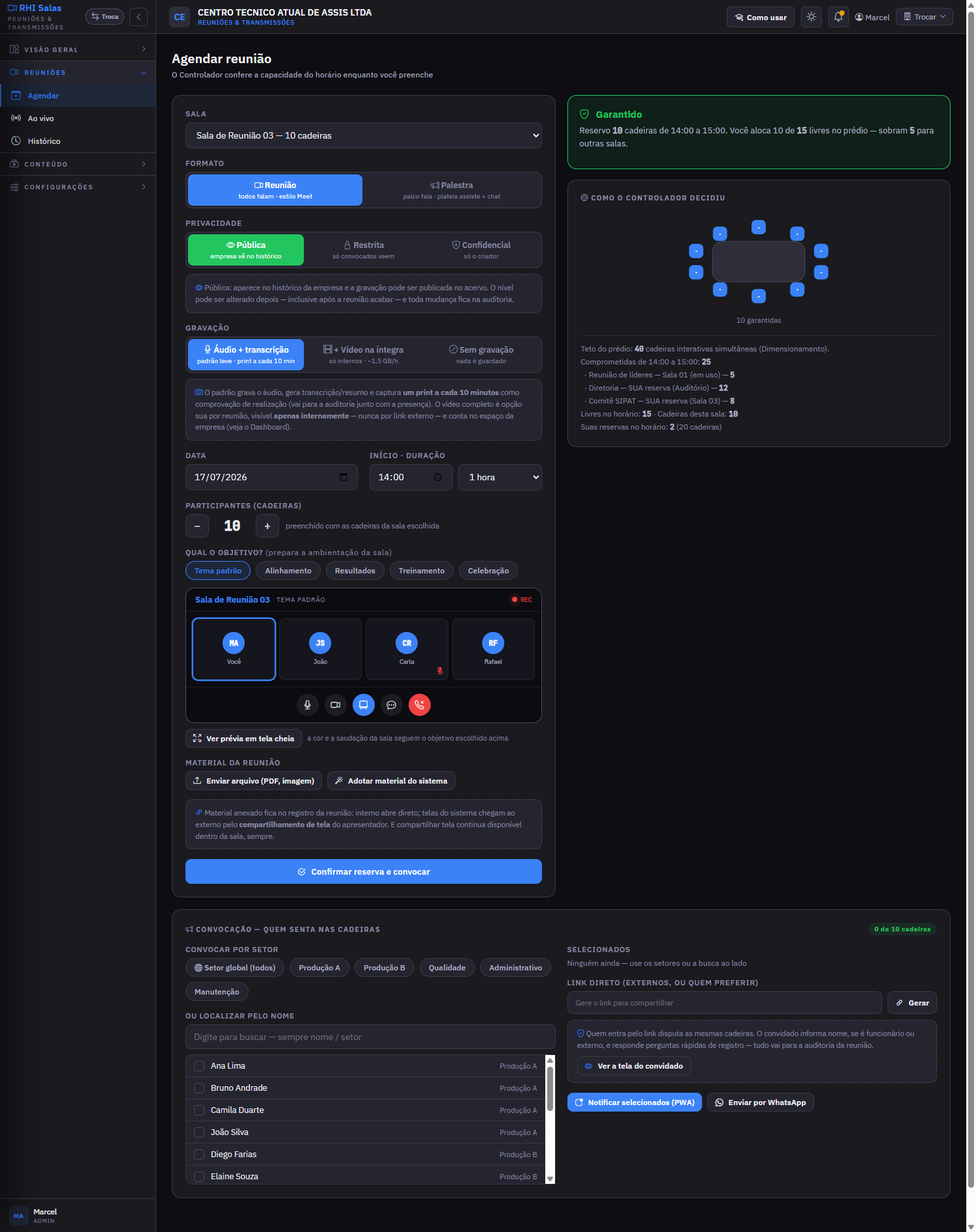Select the Palestra format option

452,190
